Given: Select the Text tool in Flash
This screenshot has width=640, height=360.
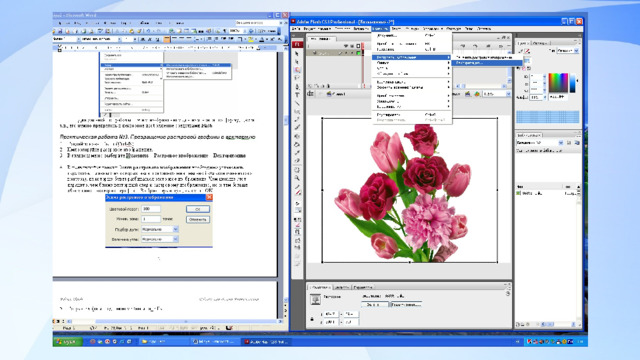Looking at the screenshot, I should [x=297, y=95].
